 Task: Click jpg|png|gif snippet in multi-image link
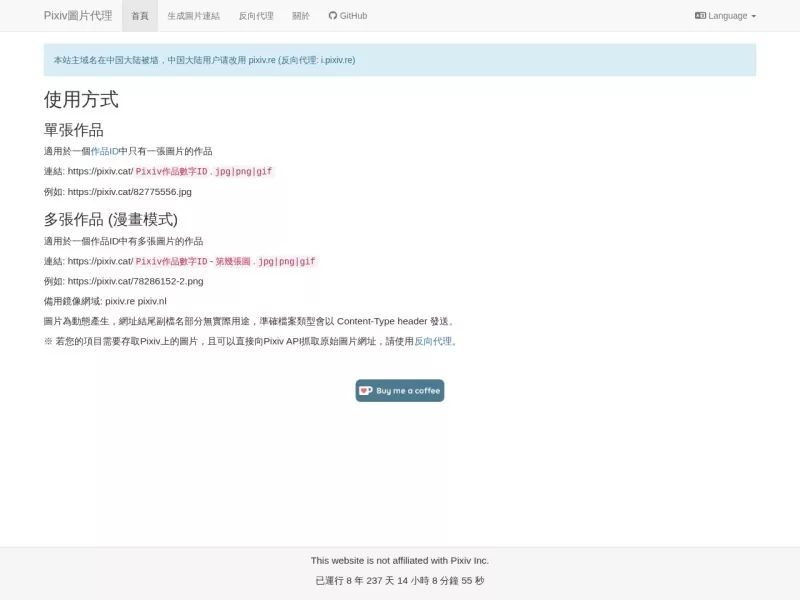287,261
